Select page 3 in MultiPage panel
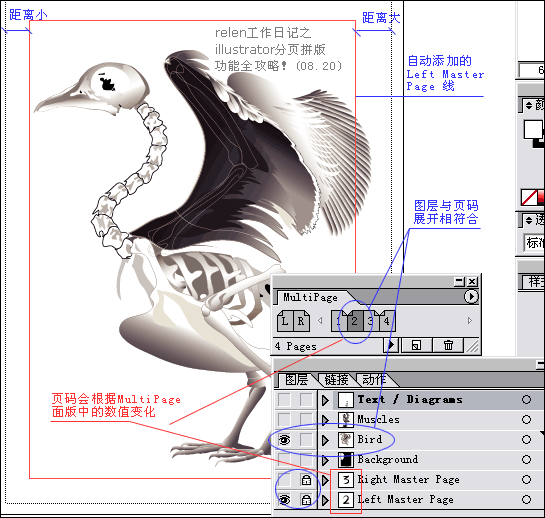 [371, 321]
